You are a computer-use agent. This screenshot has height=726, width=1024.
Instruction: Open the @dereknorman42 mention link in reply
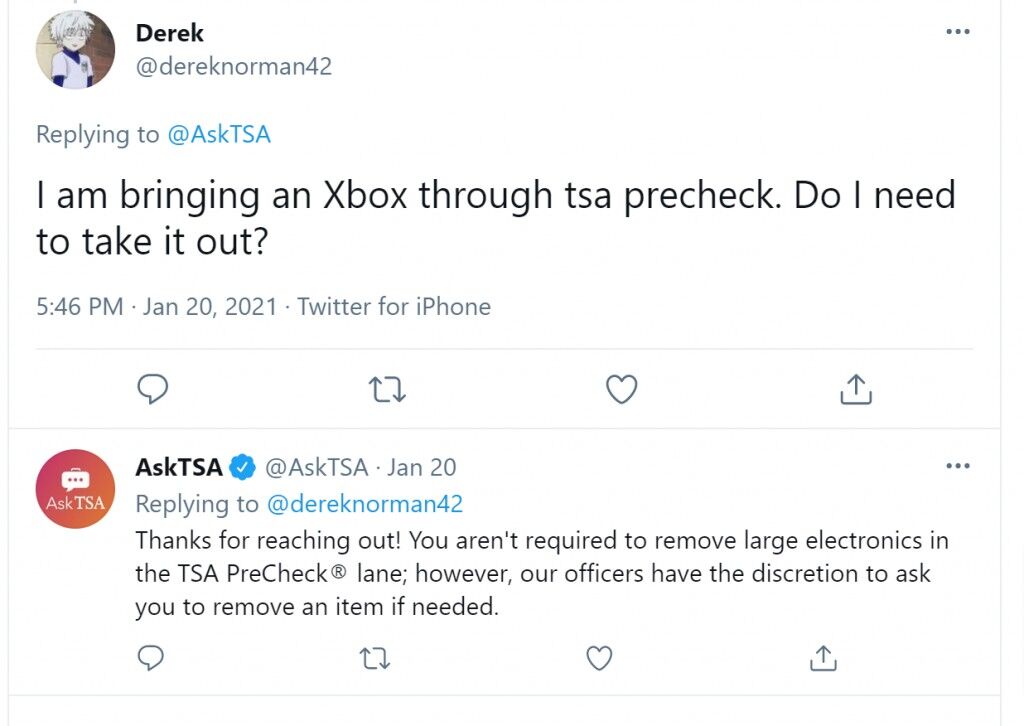365,504
